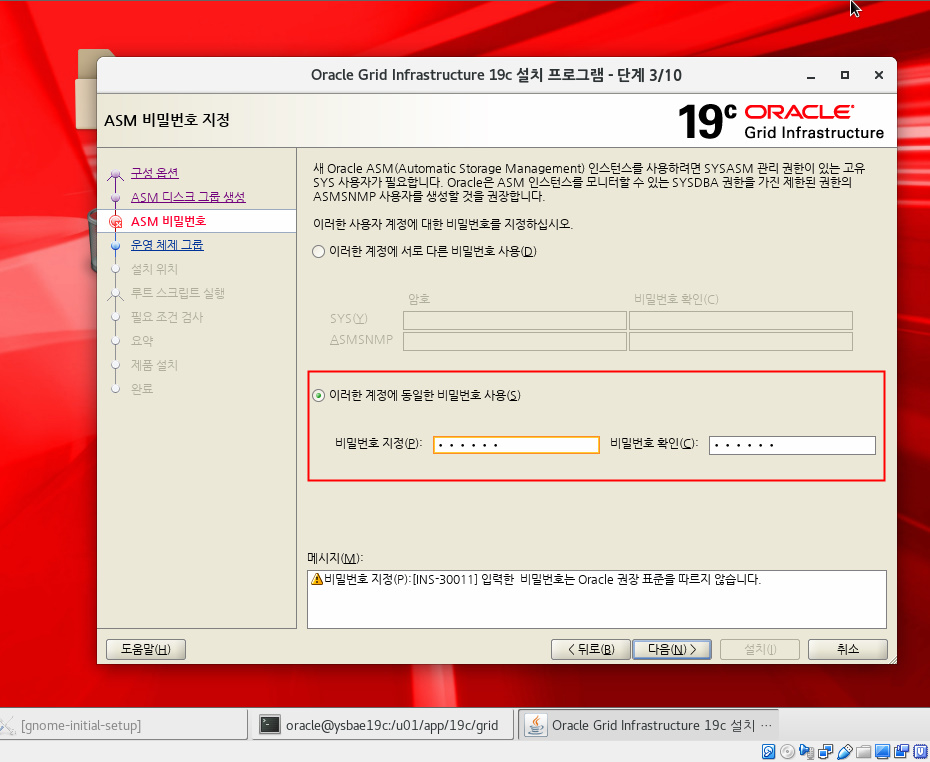This screenshot has height=762, width=930.
Task: Click the 필요 조건 검사 step text
Action: click(x=167, y=317)
